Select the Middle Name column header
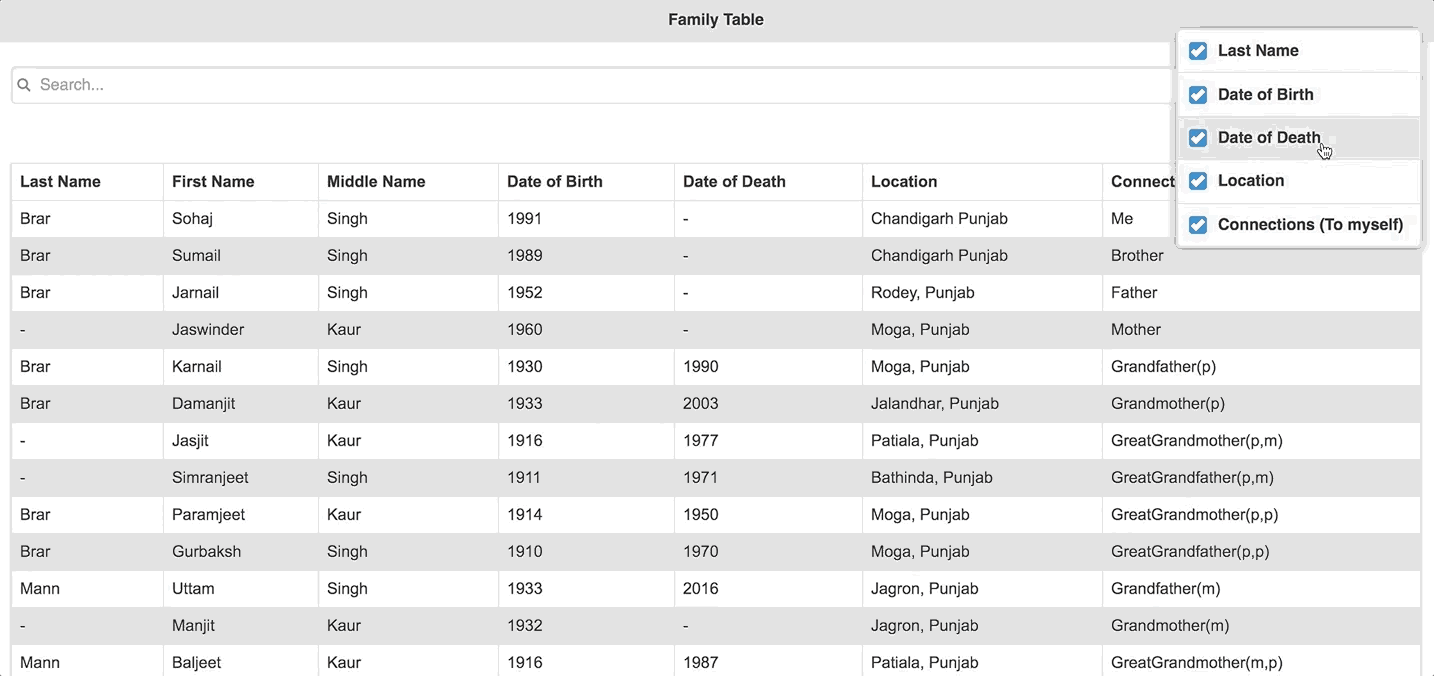The image size is (1434, 676). click(x=376, y=182)
